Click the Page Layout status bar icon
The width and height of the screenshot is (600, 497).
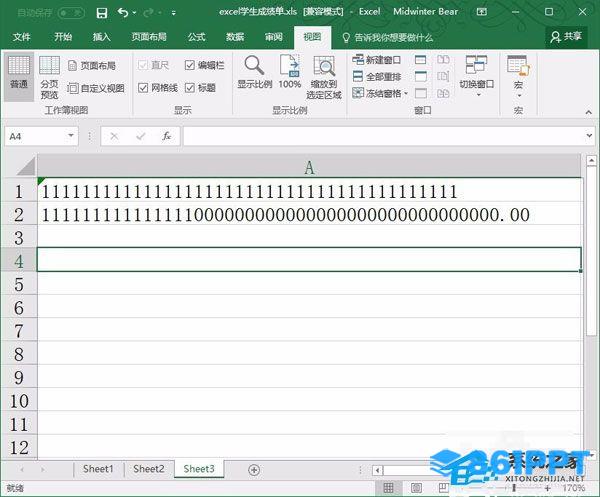click(416, 487)
